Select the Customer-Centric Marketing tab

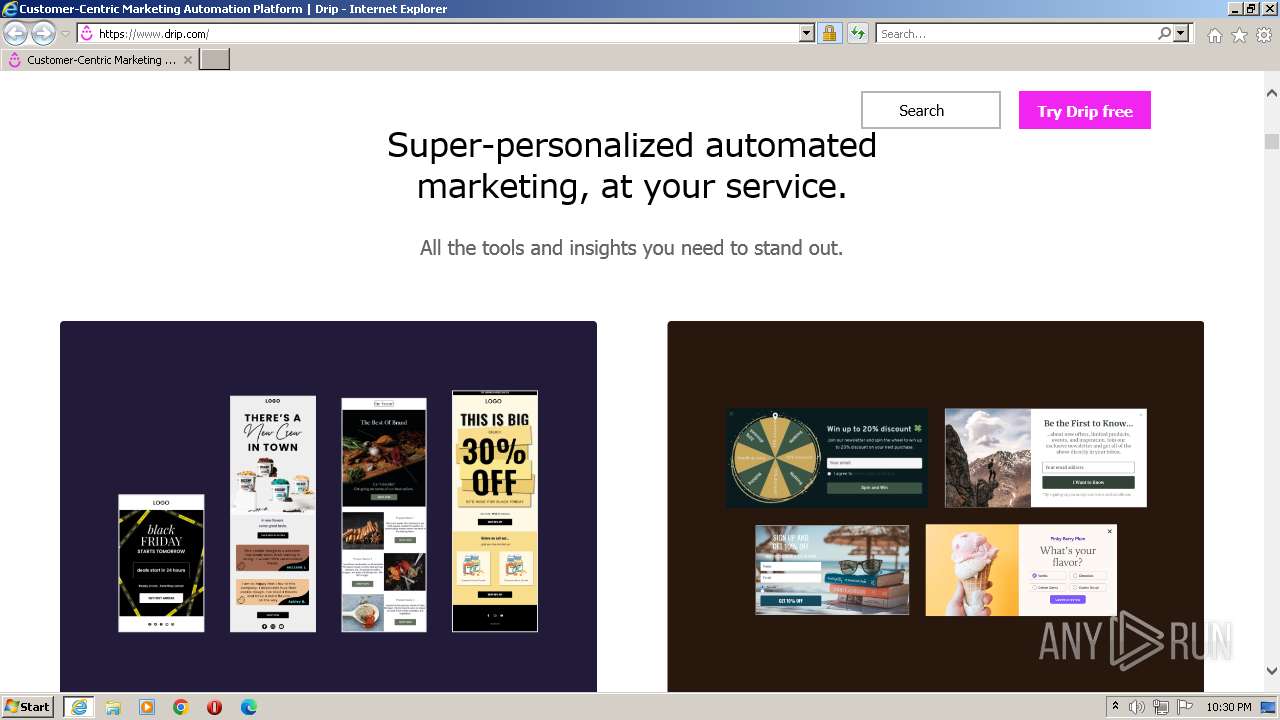pos(100,59)
